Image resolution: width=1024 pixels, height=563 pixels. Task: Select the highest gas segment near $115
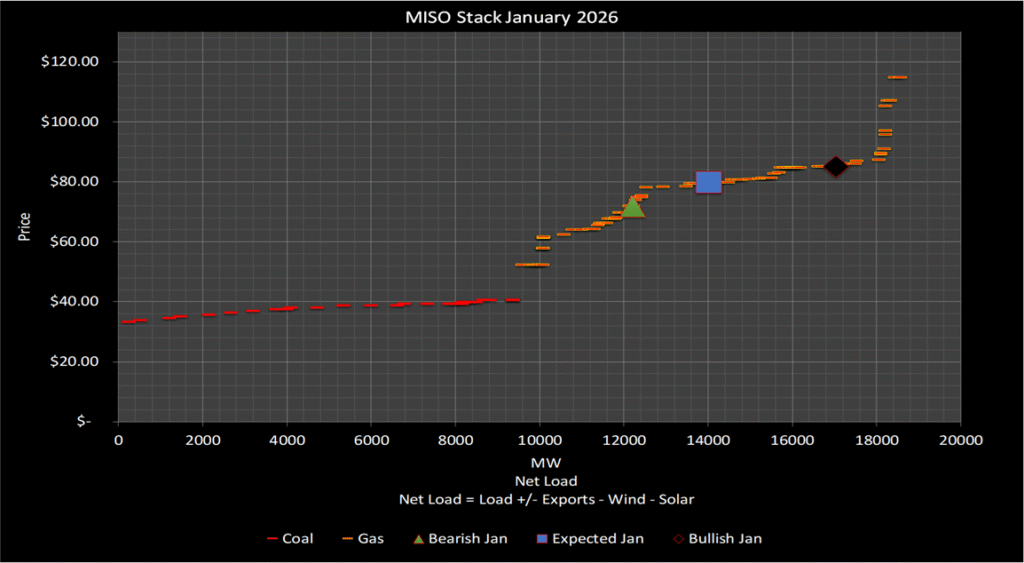click(x=897, y=77)
